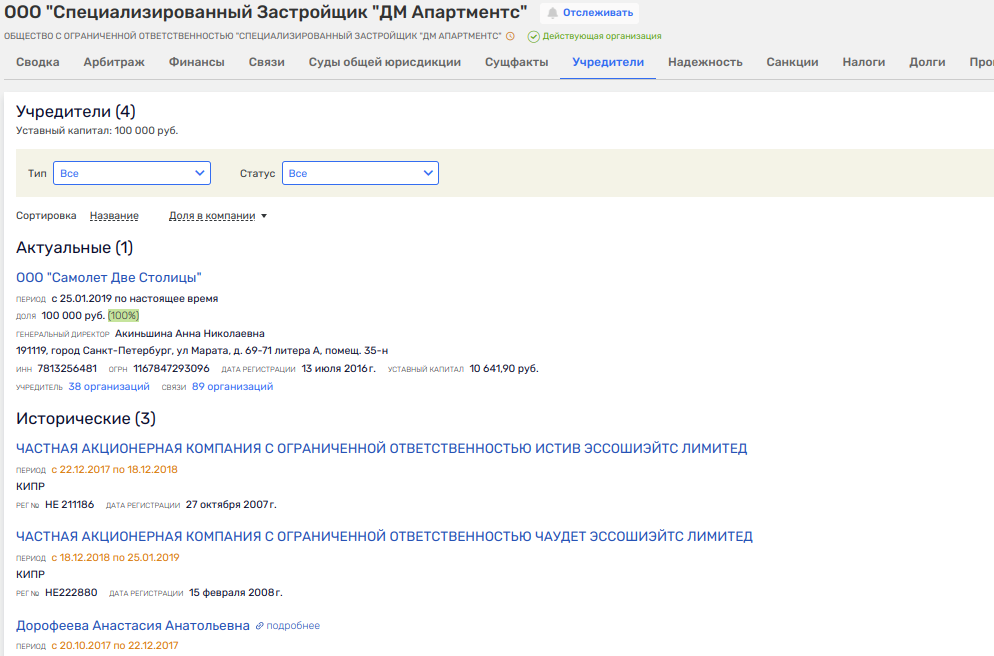This screenshot has width=994, height=656.
Task: Toggle sort direction arrow for Доля в компании
Action: point(264,216)
